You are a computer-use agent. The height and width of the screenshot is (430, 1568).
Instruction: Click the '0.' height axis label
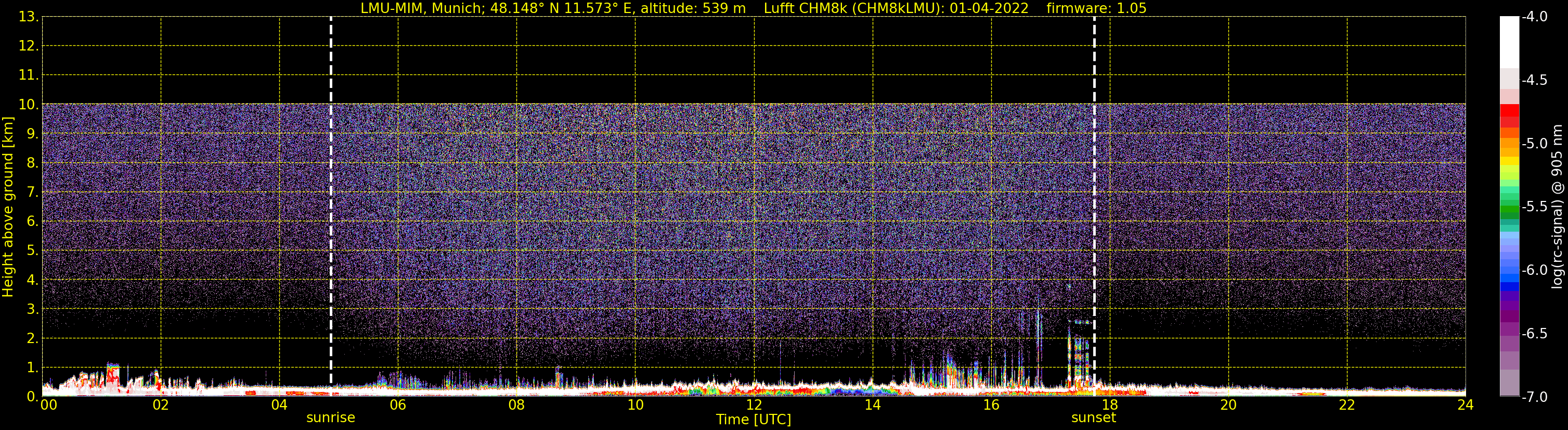coord(32,397)
